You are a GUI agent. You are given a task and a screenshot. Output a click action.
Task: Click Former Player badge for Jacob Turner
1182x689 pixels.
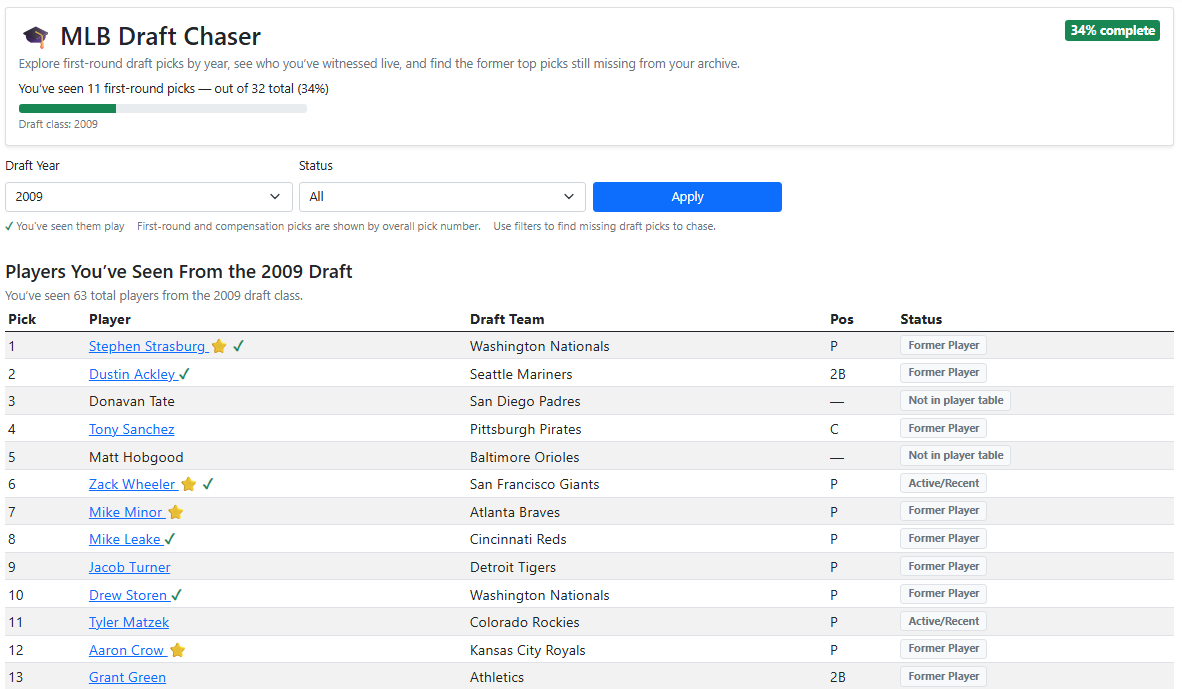[943, 566]
